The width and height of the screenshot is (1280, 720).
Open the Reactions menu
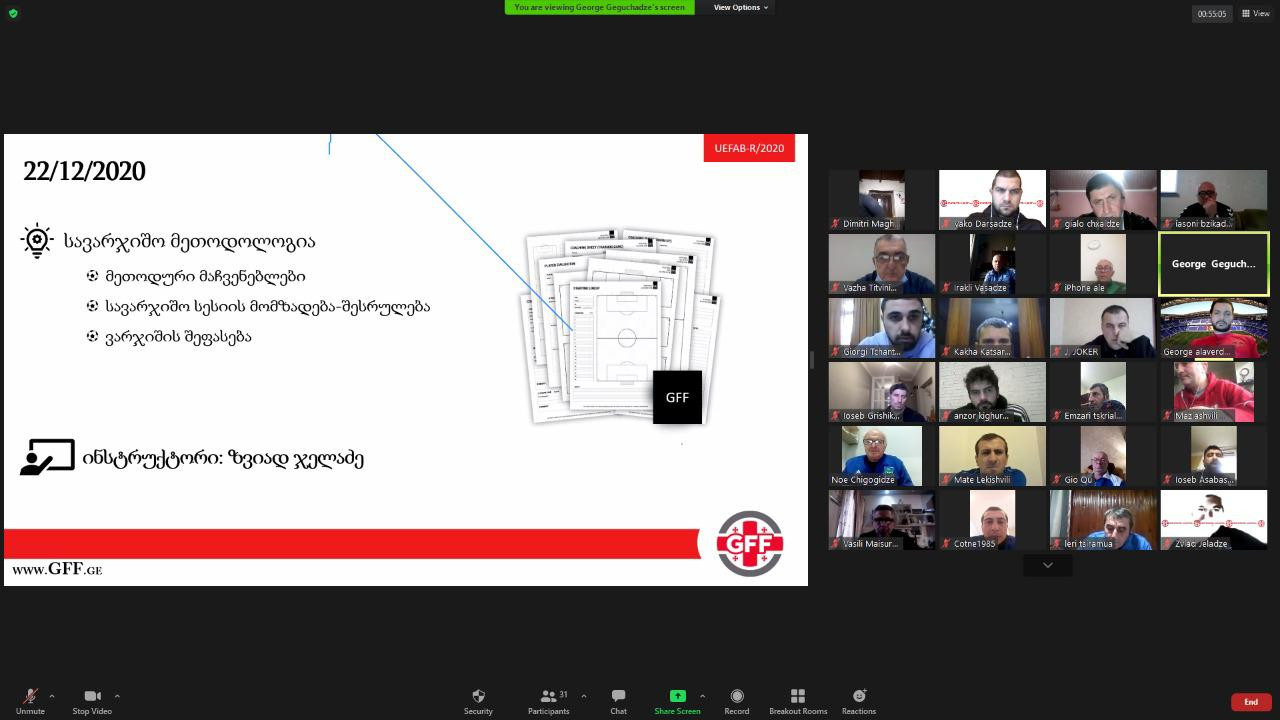858,696
